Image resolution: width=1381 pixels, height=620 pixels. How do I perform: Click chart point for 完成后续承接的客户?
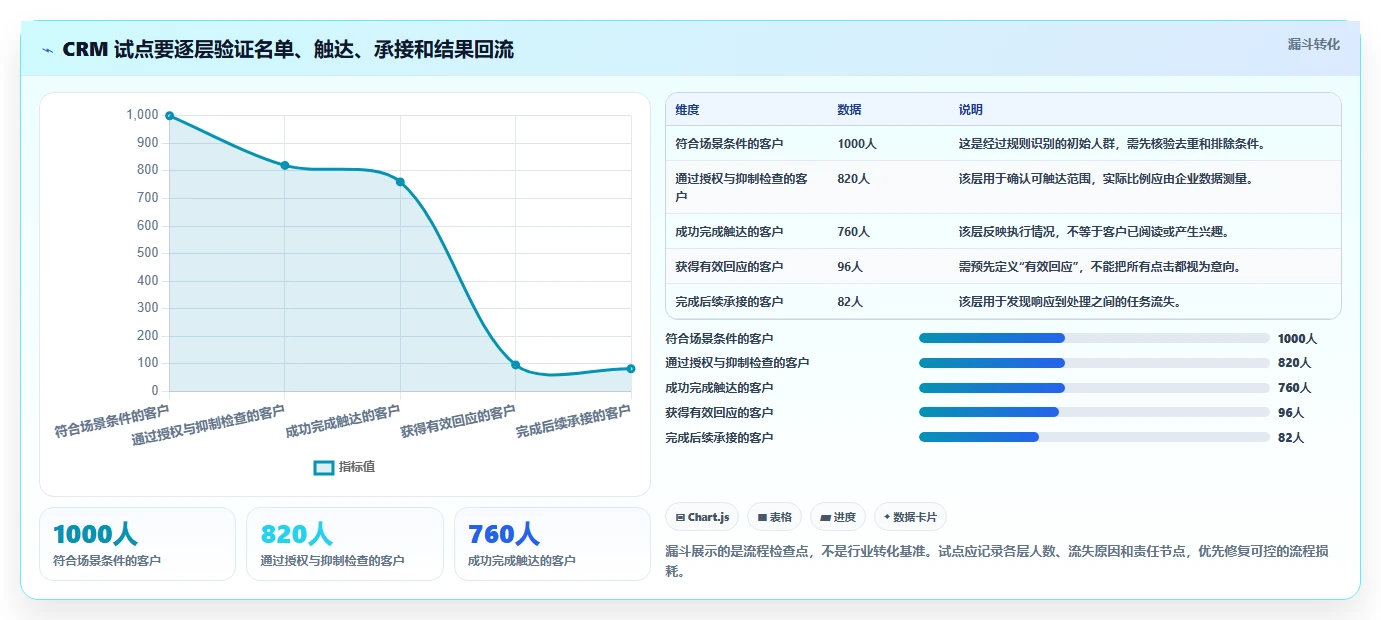[x=631, y=369]
